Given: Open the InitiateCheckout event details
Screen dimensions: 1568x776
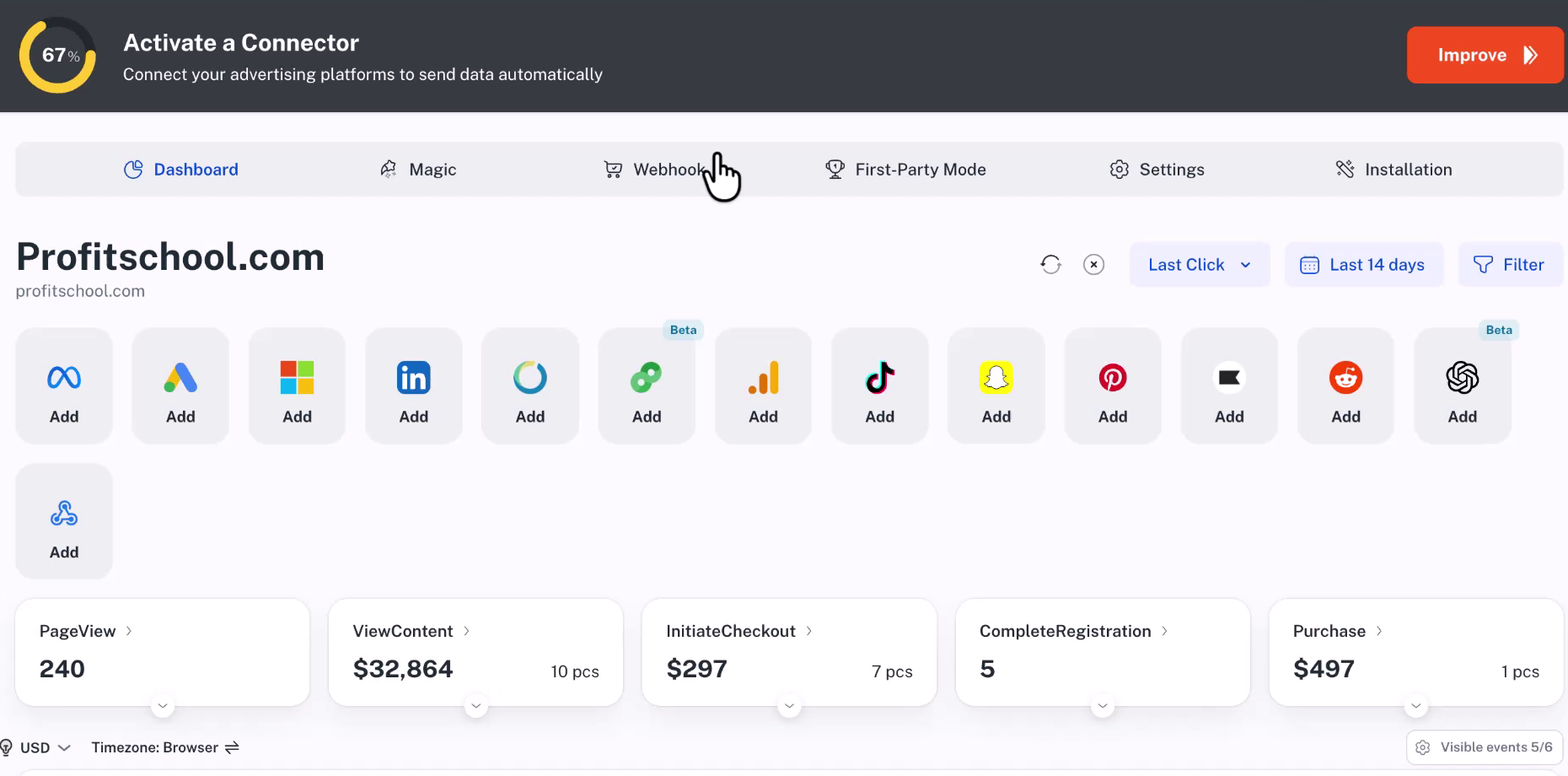Looking at the screenshot, I should click(x=739, y=631).
